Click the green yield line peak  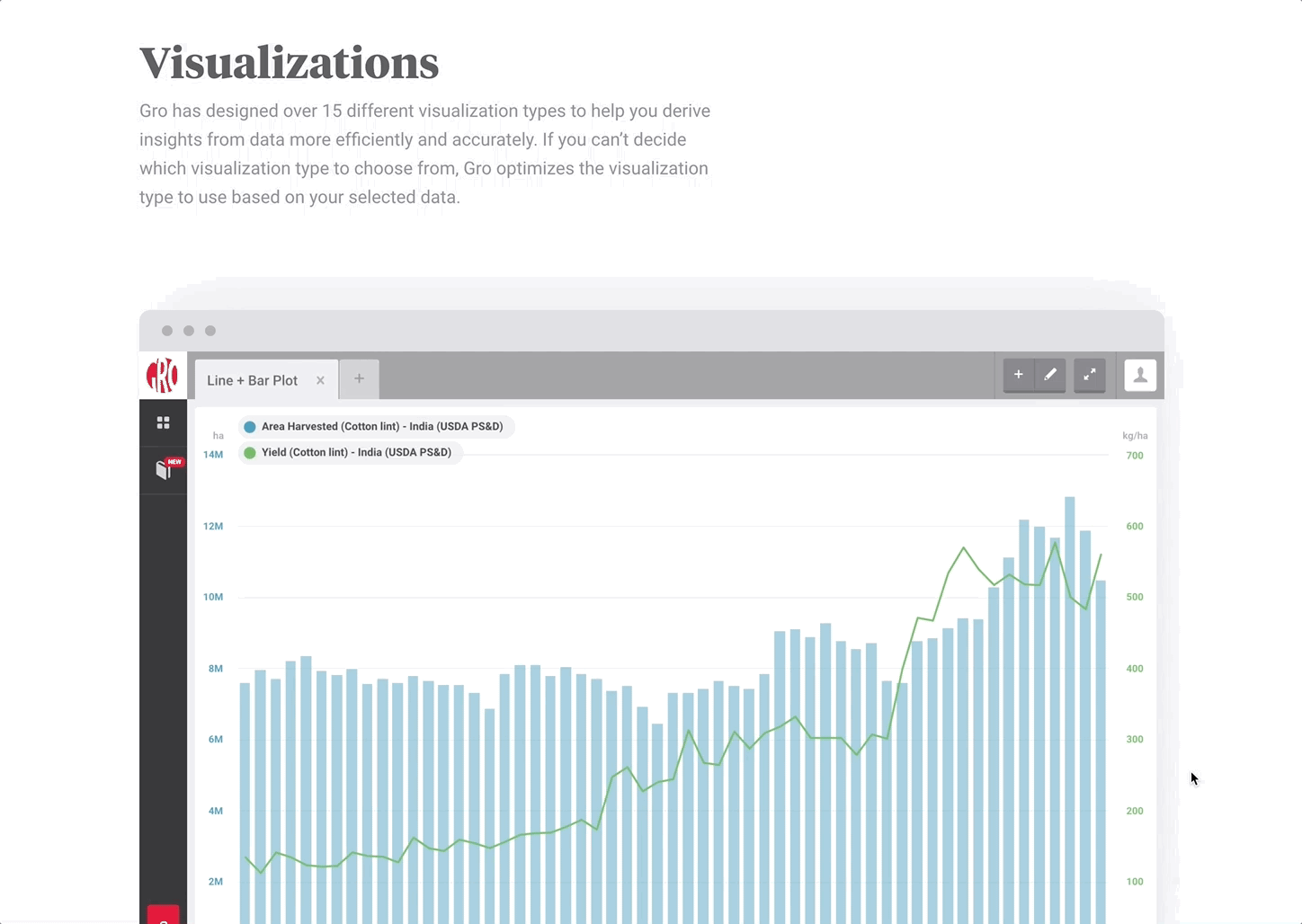[x=1055, y=542]
